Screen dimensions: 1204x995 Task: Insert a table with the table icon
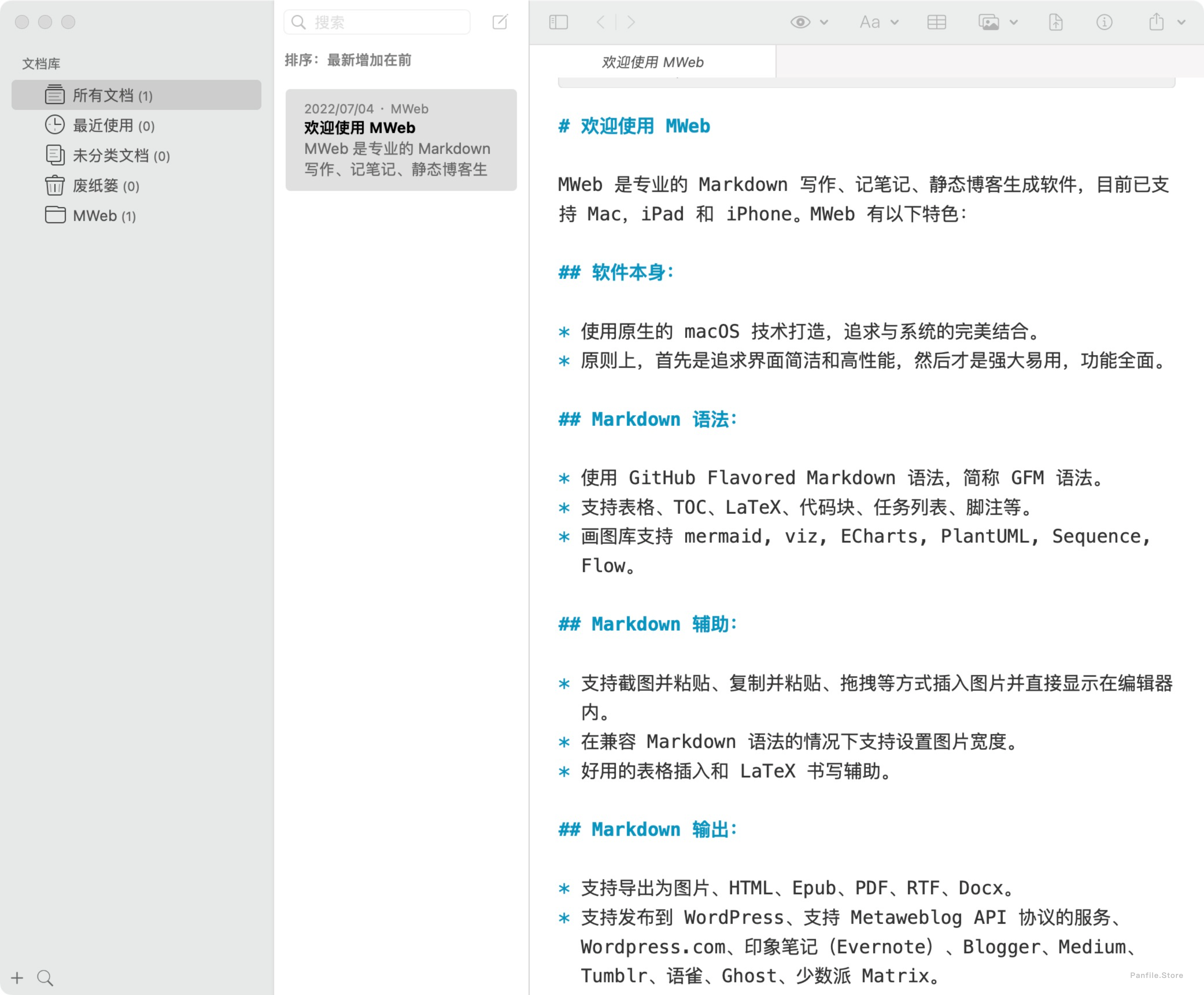(x=936, y=22)
